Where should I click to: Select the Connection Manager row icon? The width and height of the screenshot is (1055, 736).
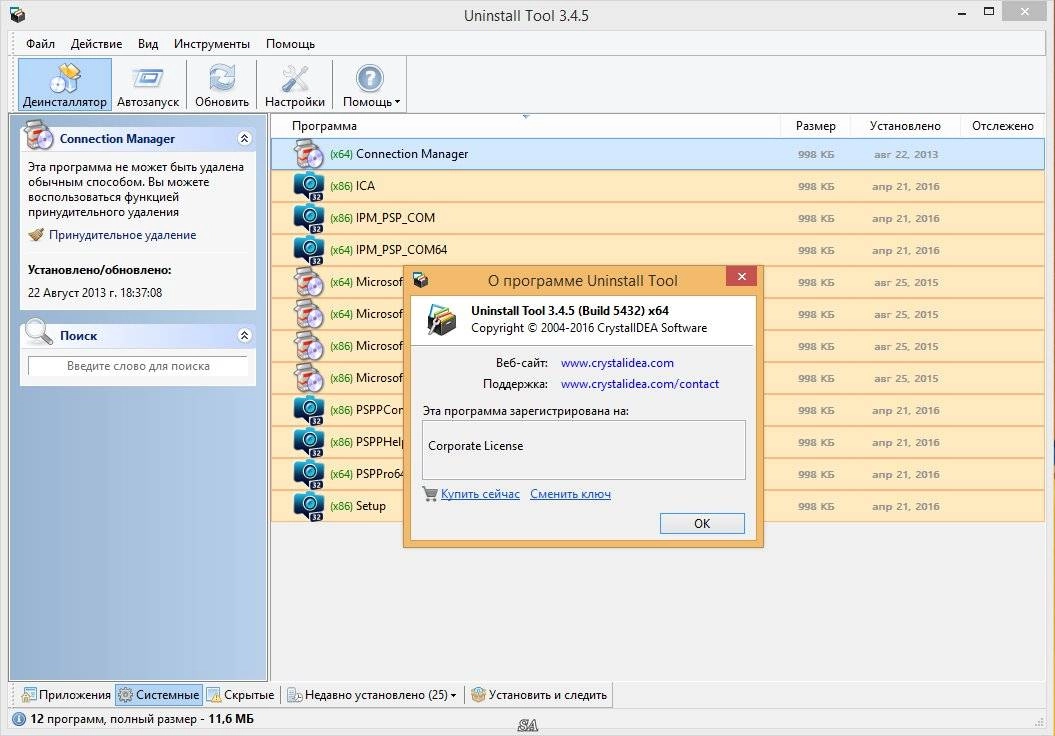[x=309, y=154]
